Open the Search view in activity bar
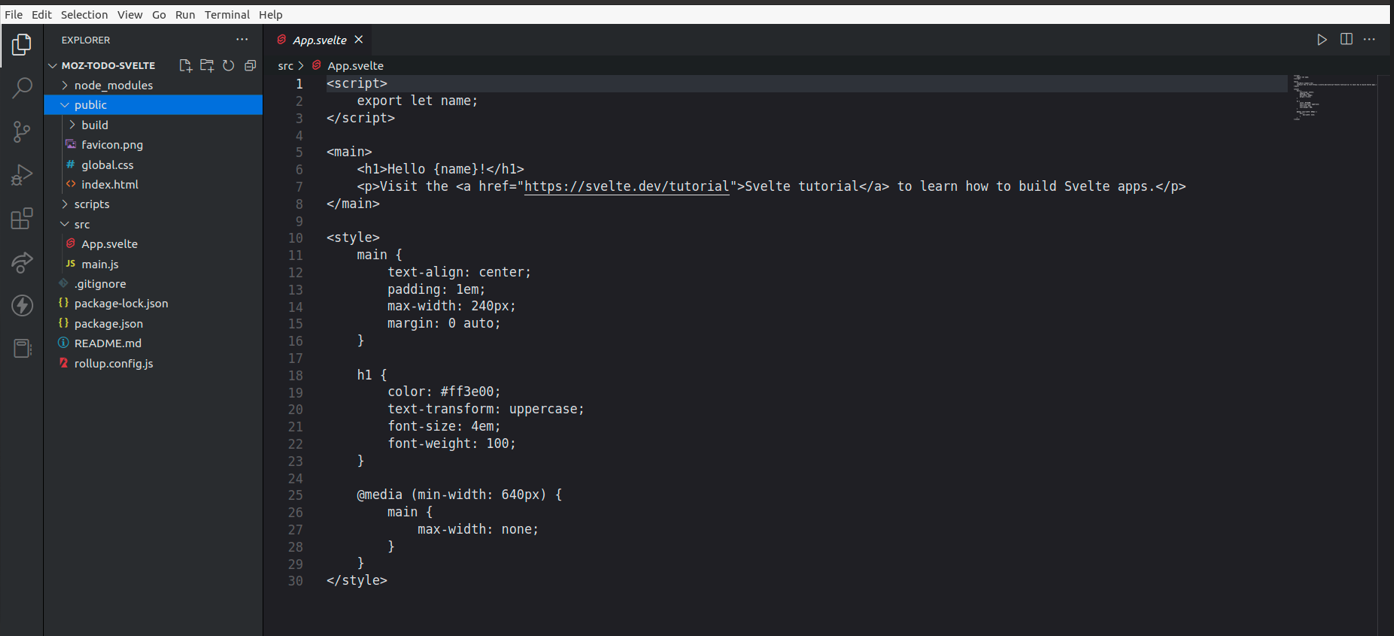1394x636 pixels. click(22, 88)
